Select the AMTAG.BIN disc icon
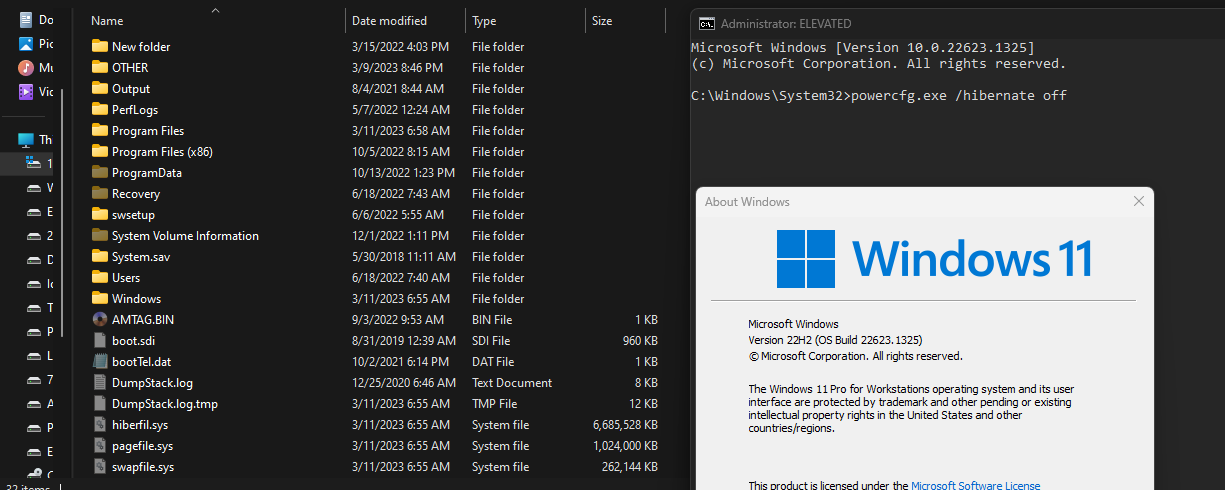Viewport: 1225px width, 490px height. click(99, 319)
